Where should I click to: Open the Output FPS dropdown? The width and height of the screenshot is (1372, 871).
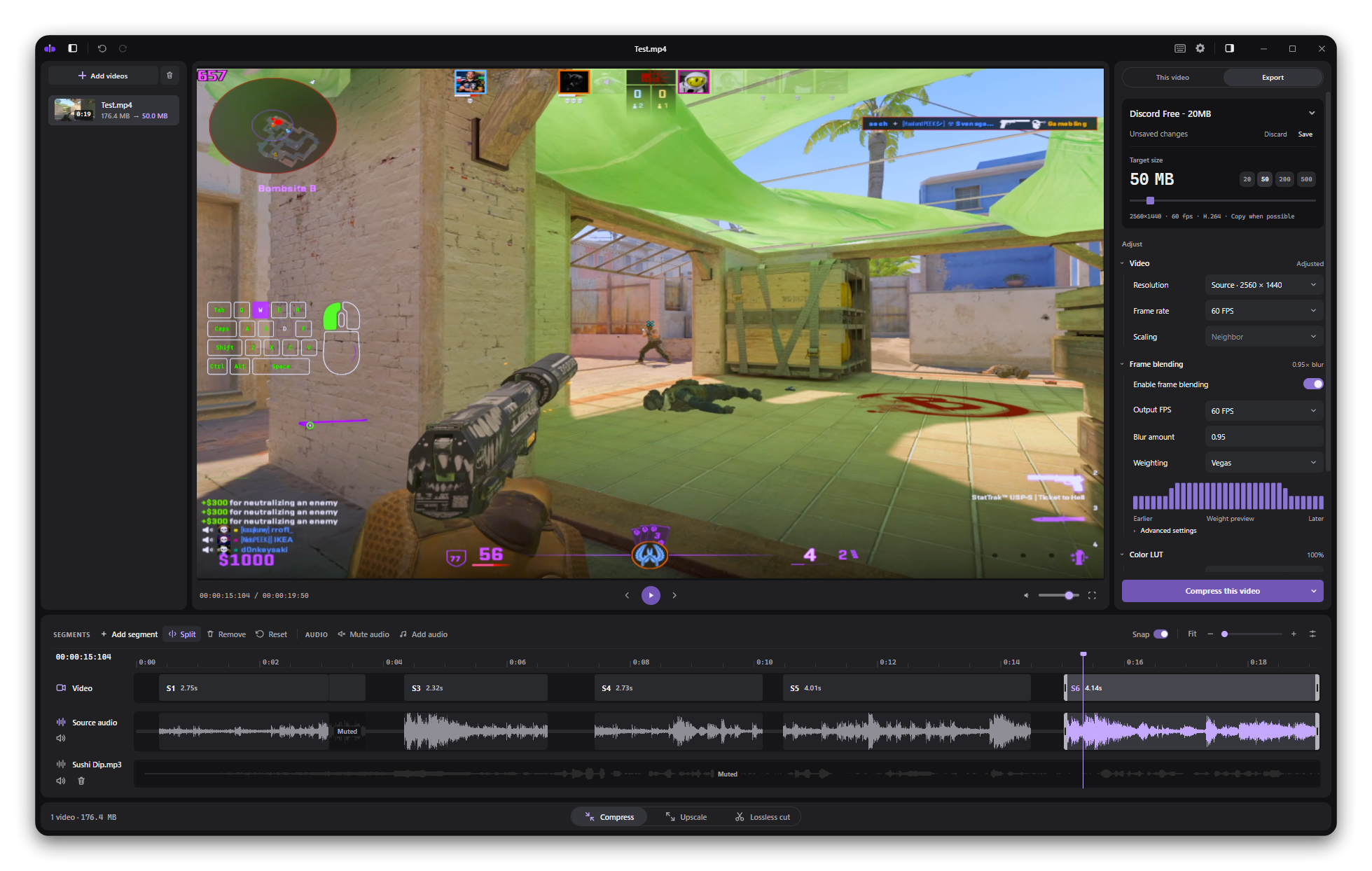click(x=1264, y=410)
